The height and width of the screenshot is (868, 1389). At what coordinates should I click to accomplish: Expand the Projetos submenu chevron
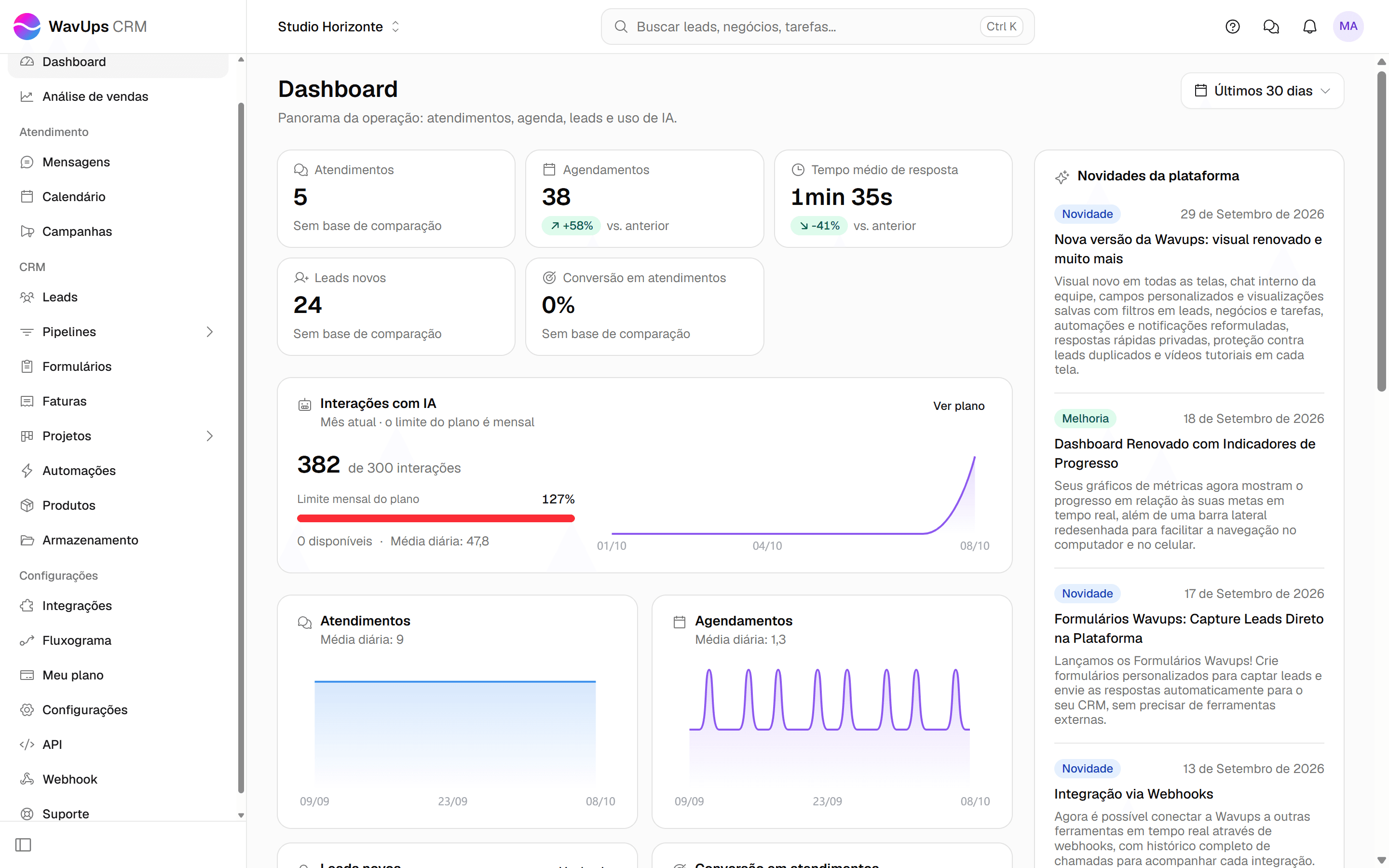(209, 436)
